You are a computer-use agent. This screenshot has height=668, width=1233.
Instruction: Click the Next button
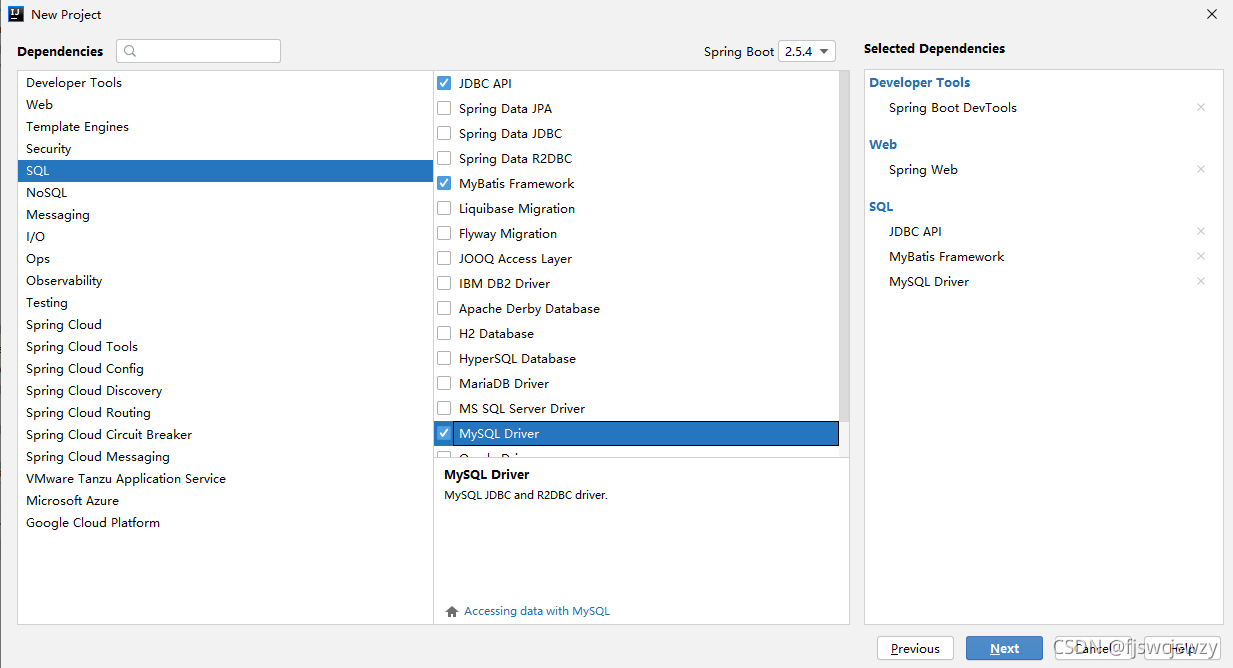pyautogui.click(x=1004, y=648)
